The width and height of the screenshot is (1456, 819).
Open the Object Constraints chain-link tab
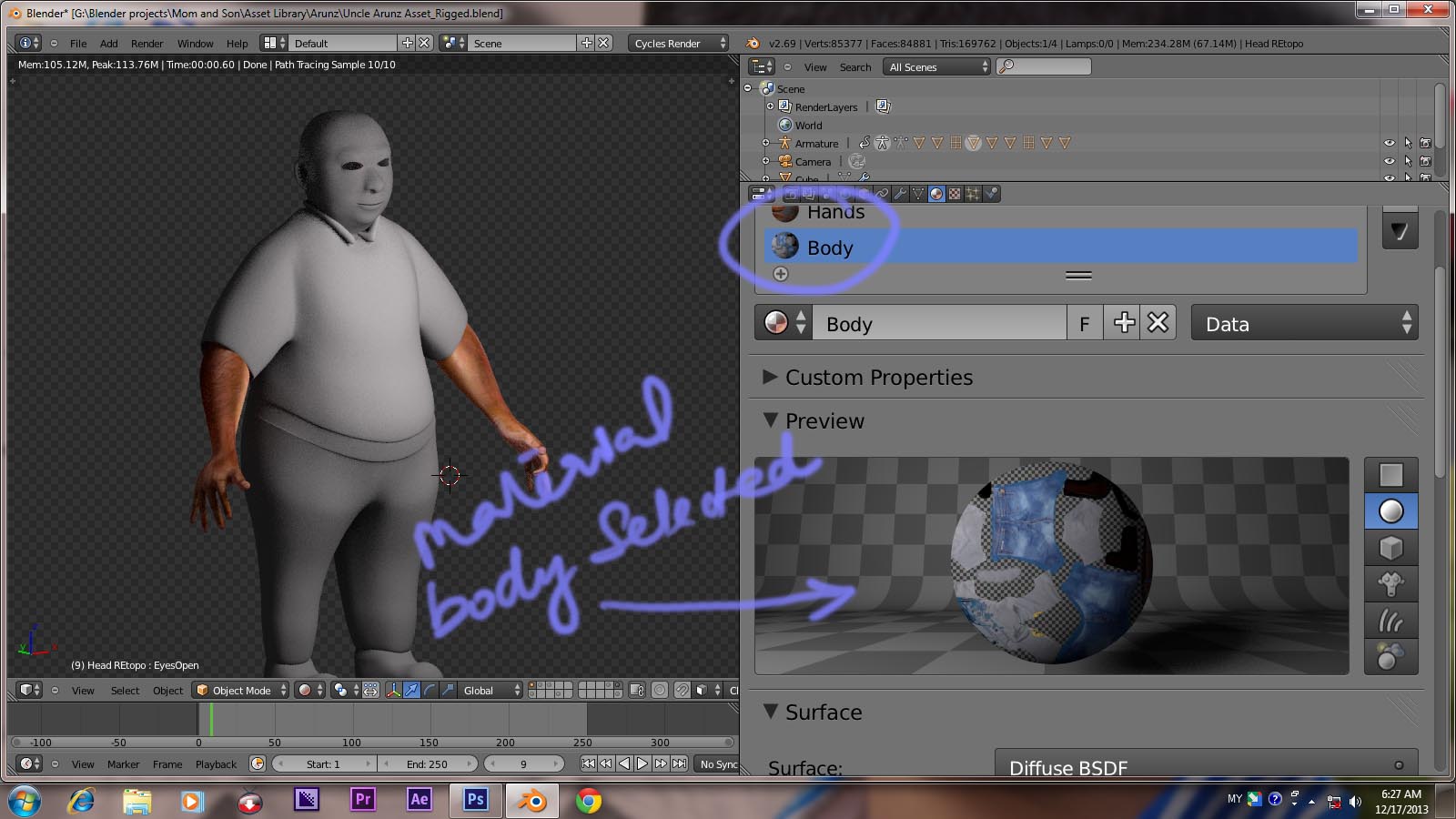click(882, 193)
